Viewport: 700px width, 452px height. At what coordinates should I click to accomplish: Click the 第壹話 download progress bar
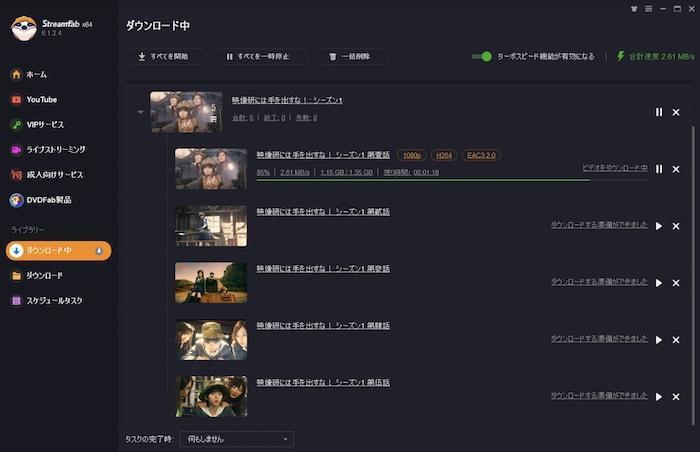point(452,180)
